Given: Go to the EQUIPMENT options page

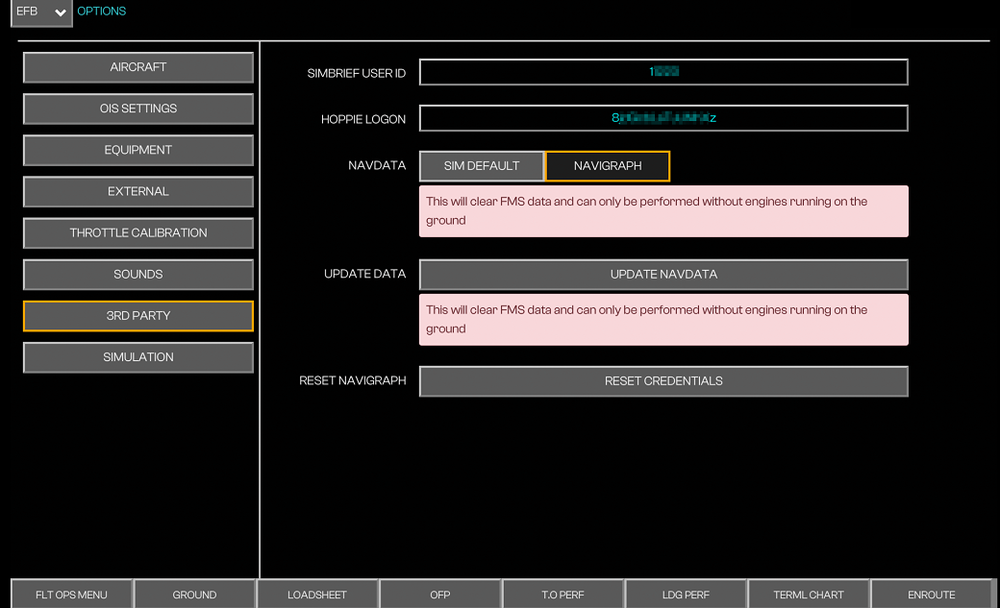Looking at the screenshot, I should point(138,150).
